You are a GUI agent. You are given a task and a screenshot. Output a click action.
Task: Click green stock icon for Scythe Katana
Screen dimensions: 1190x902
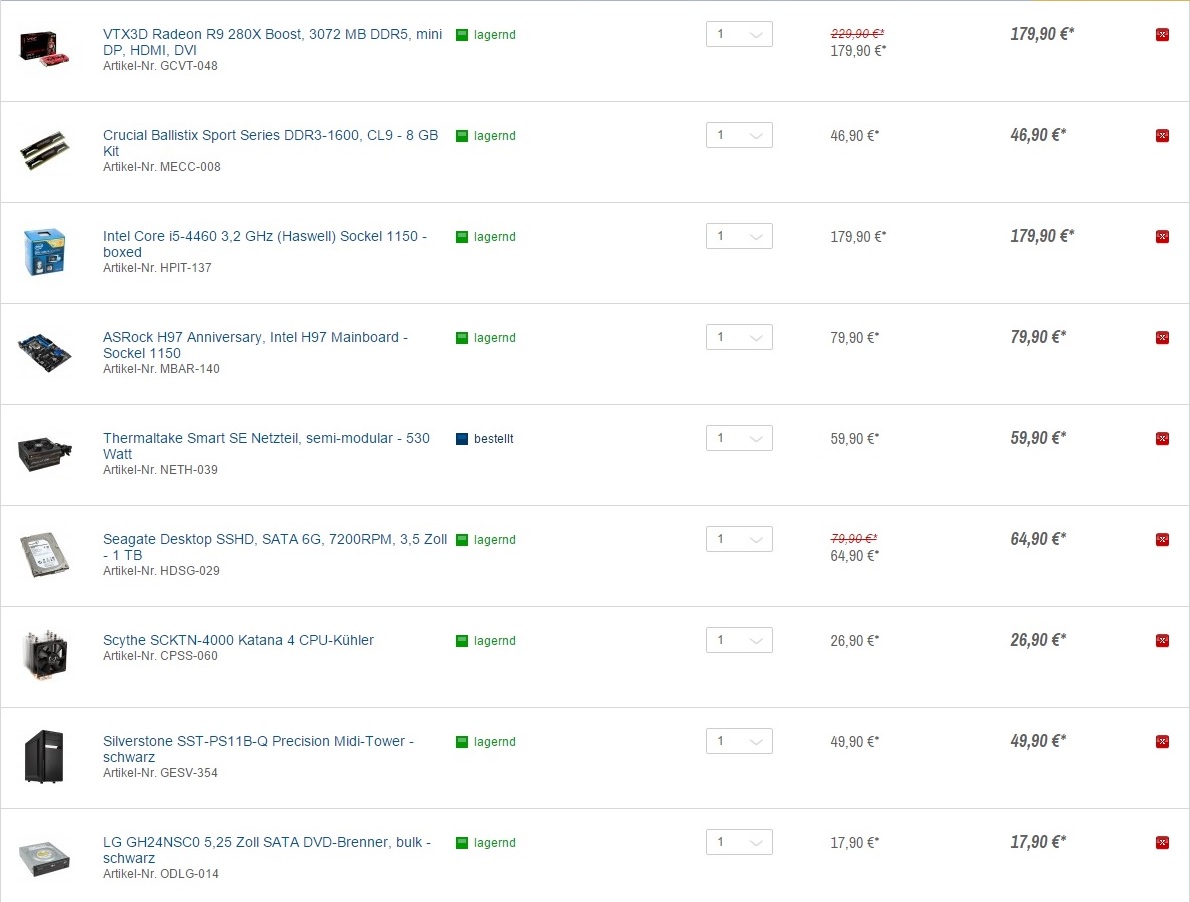coord(461,640)
